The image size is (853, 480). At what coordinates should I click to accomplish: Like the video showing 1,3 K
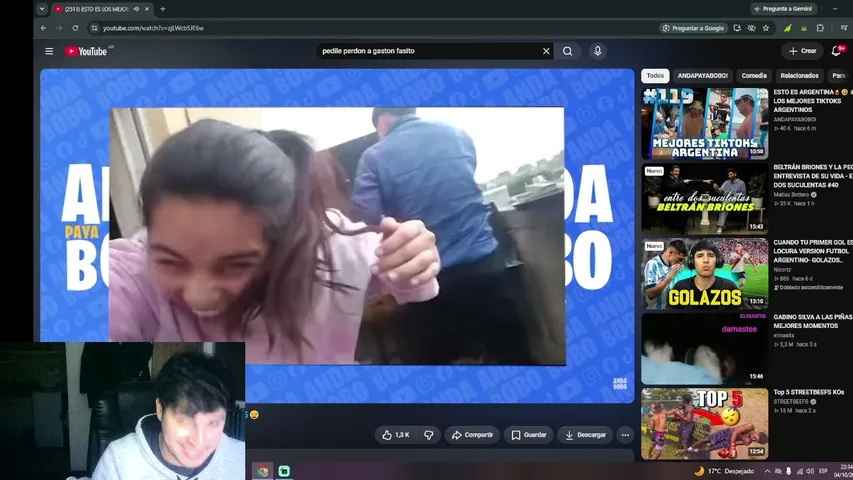click(x=395, y=435)
